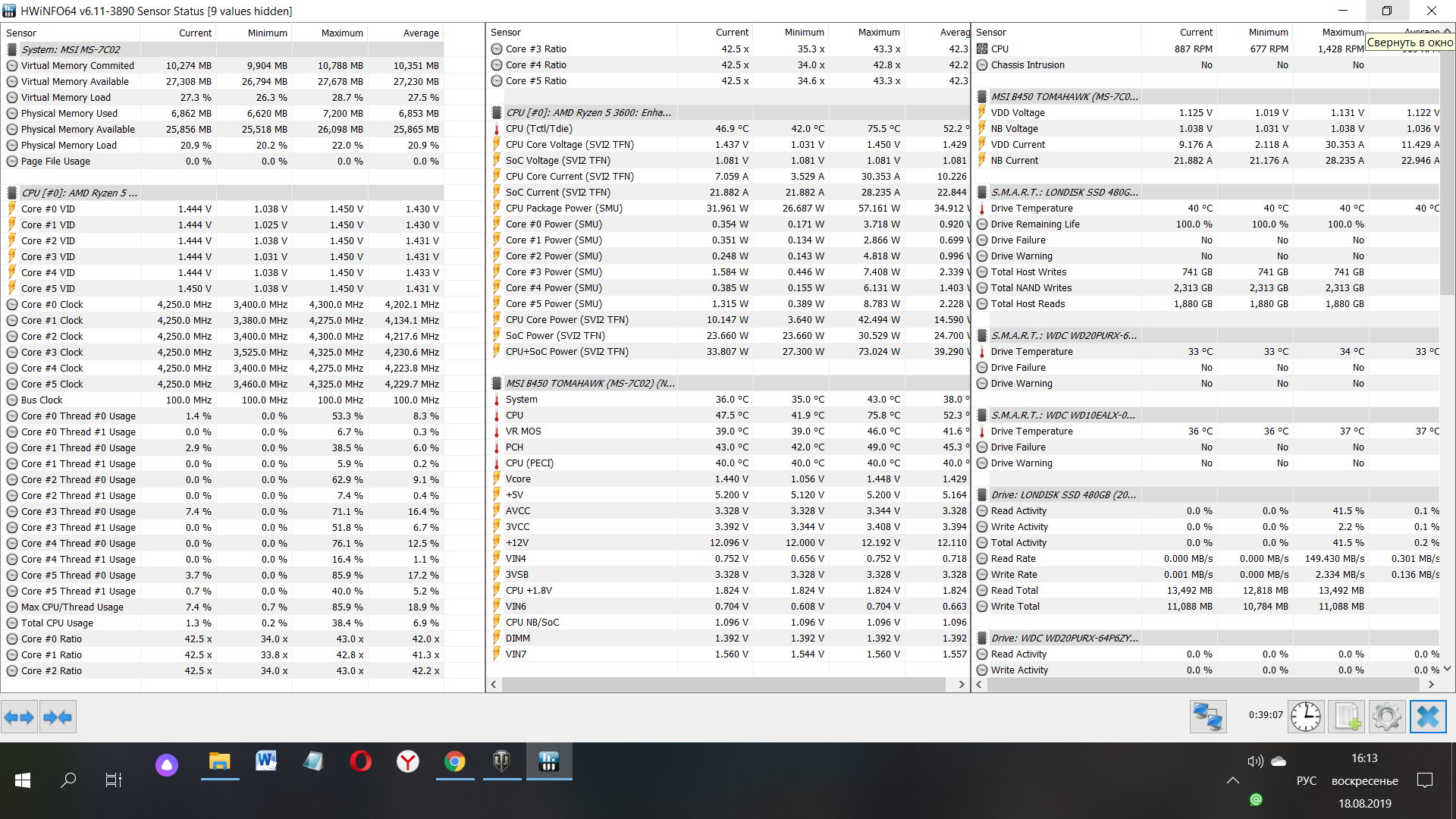Select the CPU Package Power (SMU) row
1456x819 pixels.
coord(563,208)
